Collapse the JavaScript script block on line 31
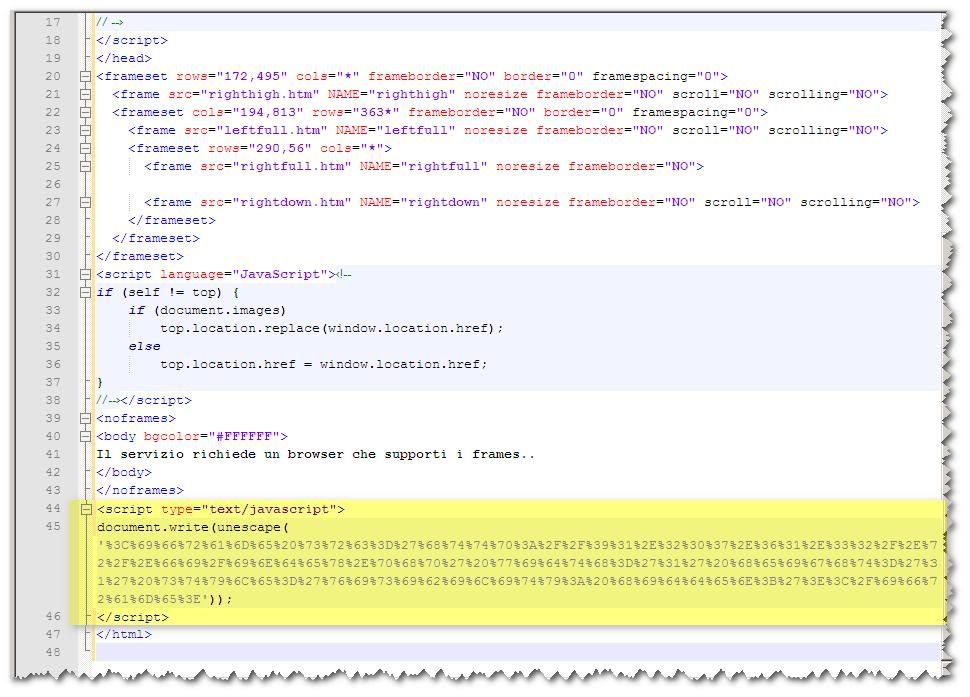This screenshot has height=697, width=970. coord(86,274)
